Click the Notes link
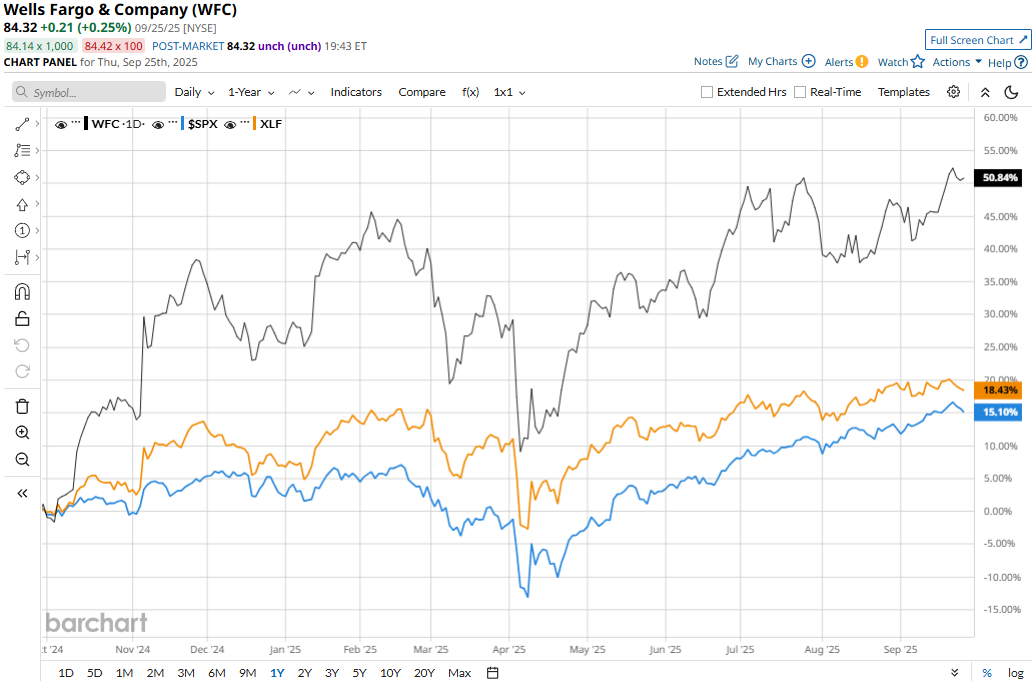This screenshot has height=681, width=1032. click(x=708, y=61)
